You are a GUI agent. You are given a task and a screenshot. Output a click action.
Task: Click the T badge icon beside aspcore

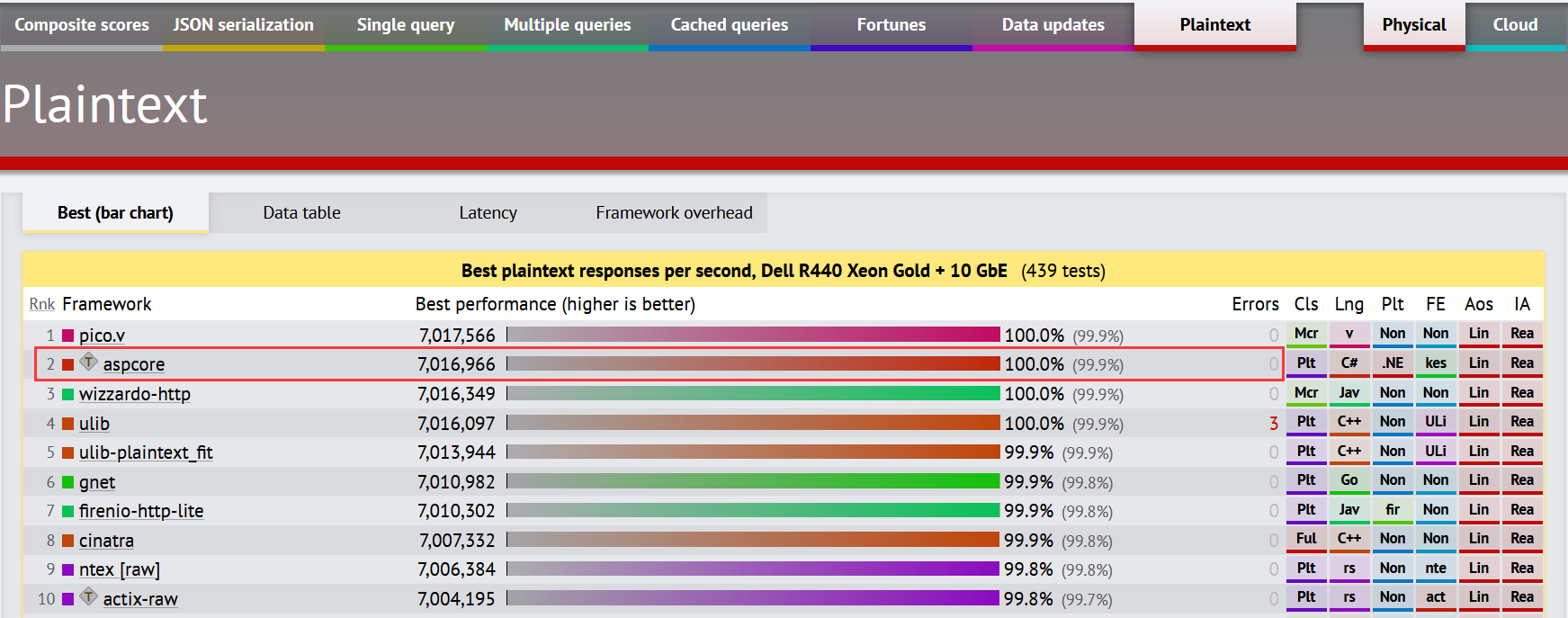(x=88, y=362)
